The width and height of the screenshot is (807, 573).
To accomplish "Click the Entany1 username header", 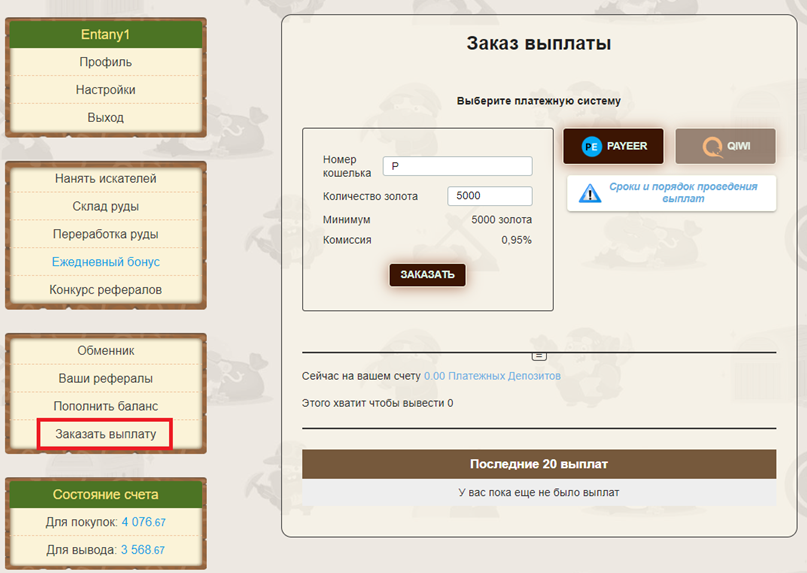I will tap(106, 34).
